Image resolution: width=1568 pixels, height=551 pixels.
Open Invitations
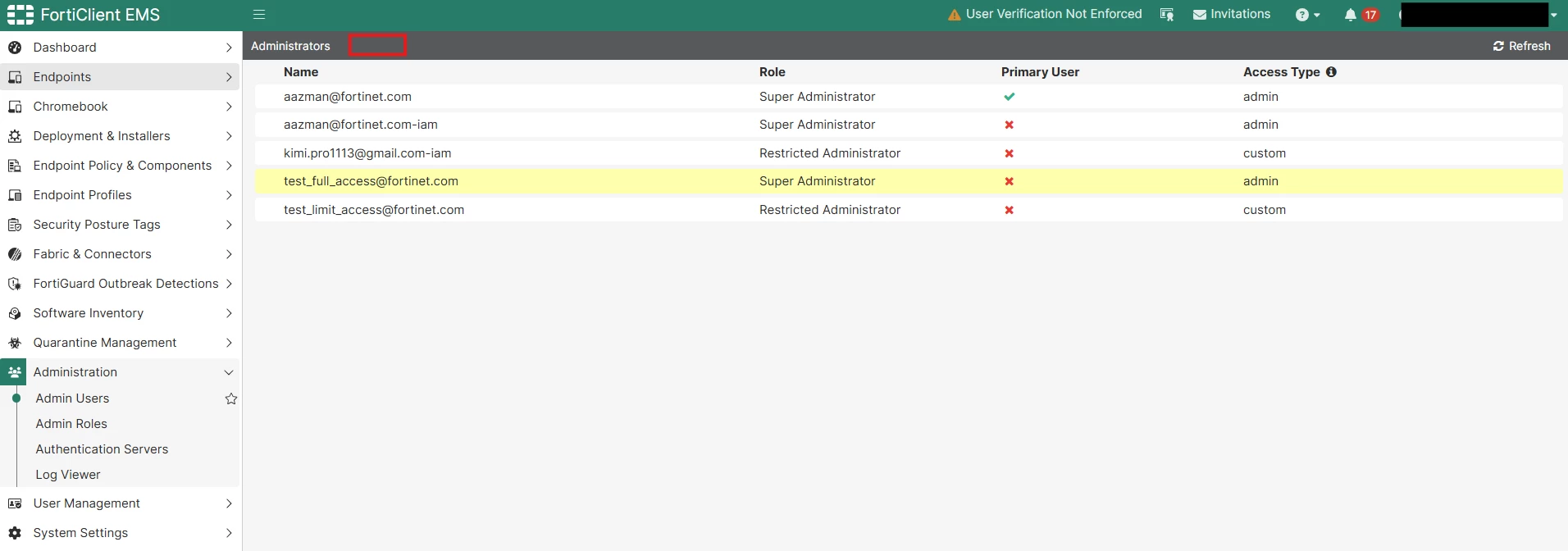[1232, 14]
